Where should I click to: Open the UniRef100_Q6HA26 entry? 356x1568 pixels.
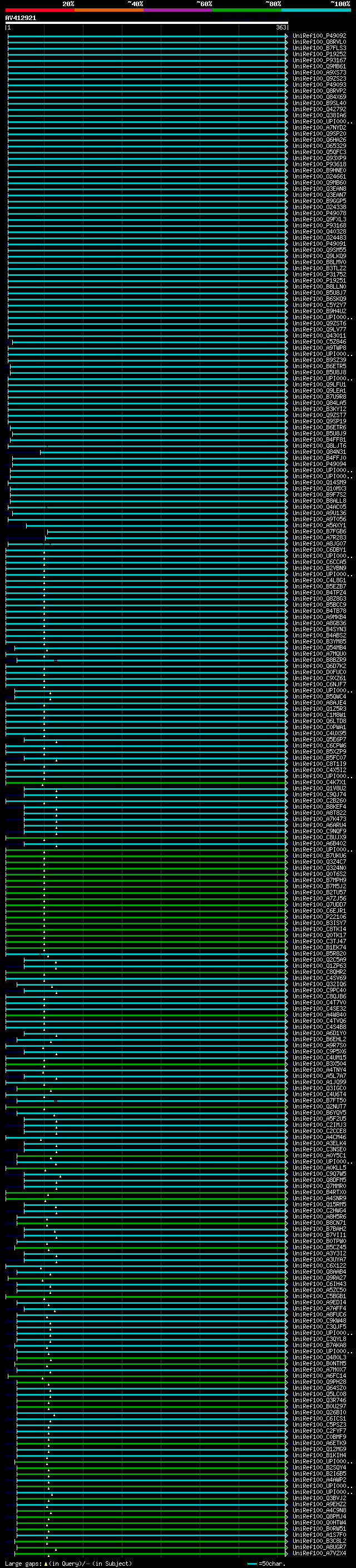coord(319,140)
